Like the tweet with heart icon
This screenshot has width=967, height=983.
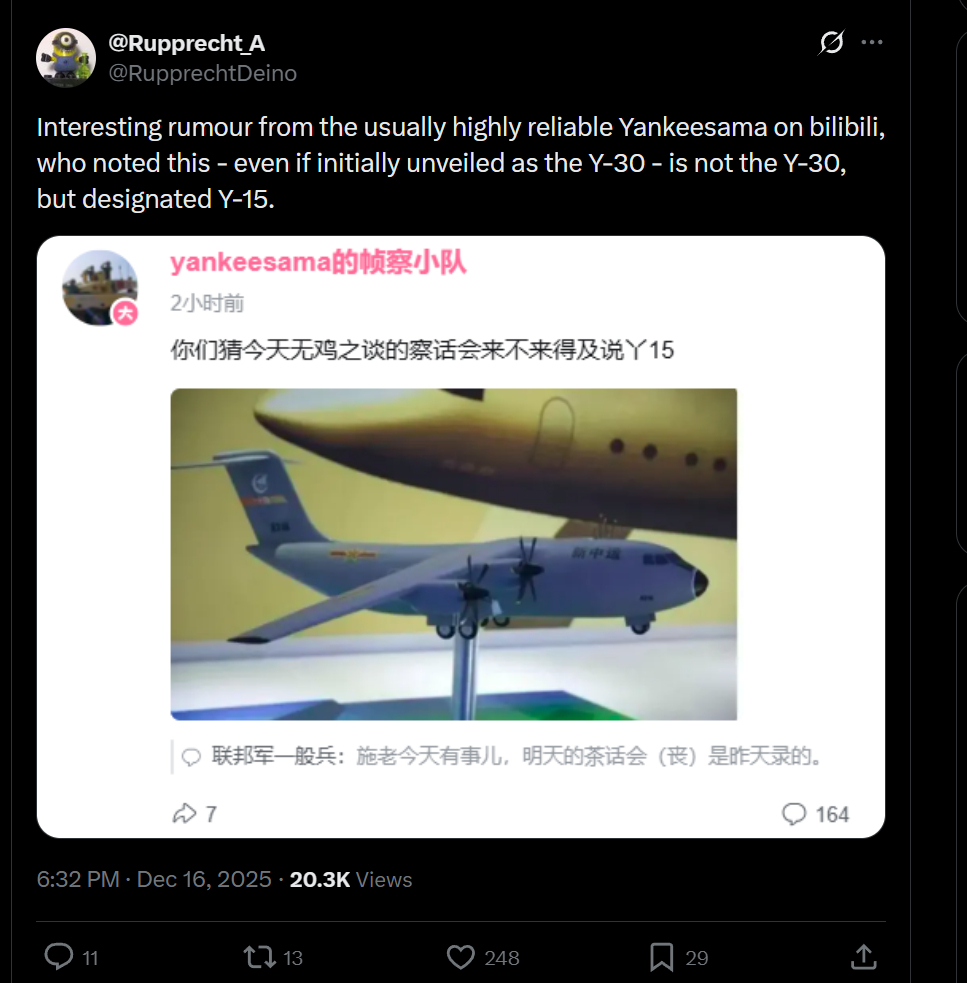pyautogui.click(x=460, y=957)
